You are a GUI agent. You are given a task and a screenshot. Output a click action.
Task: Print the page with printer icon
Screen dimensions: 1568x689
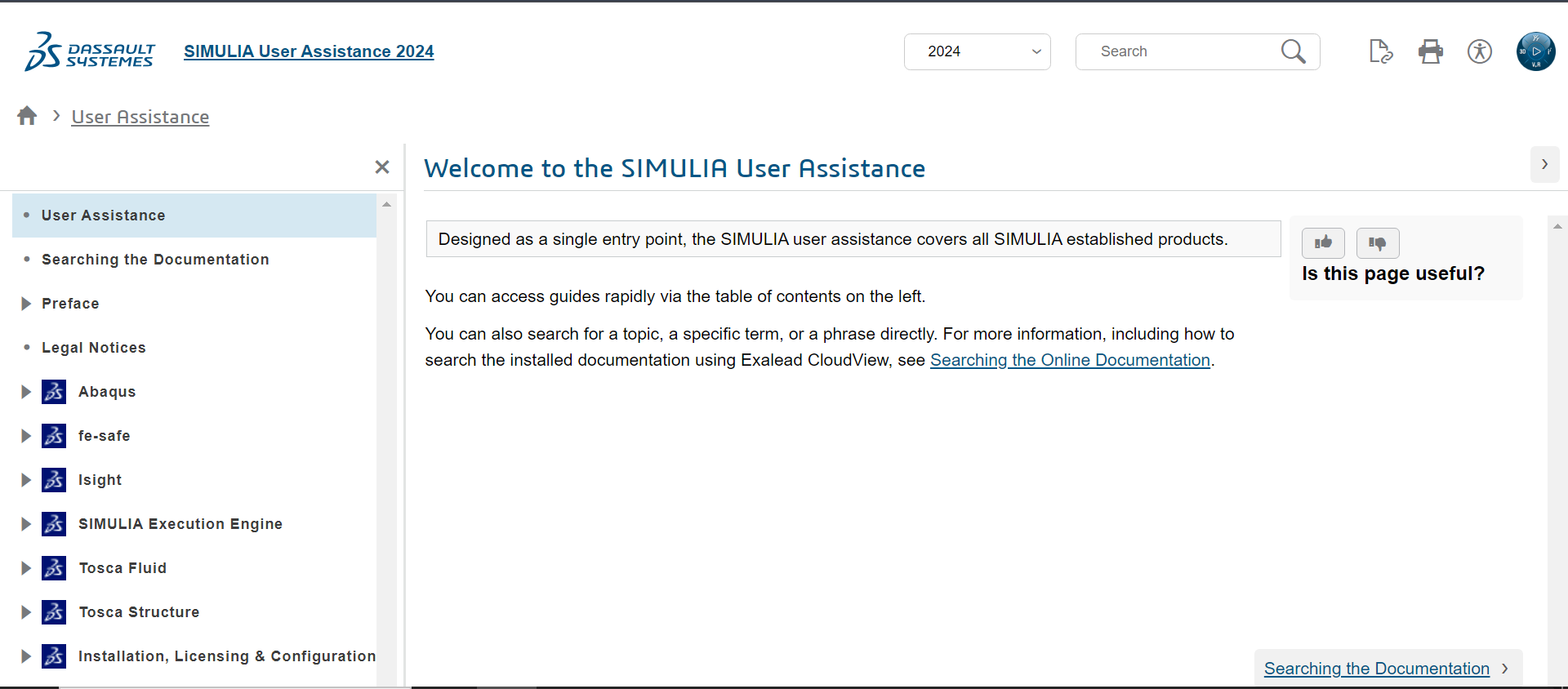1430,51
